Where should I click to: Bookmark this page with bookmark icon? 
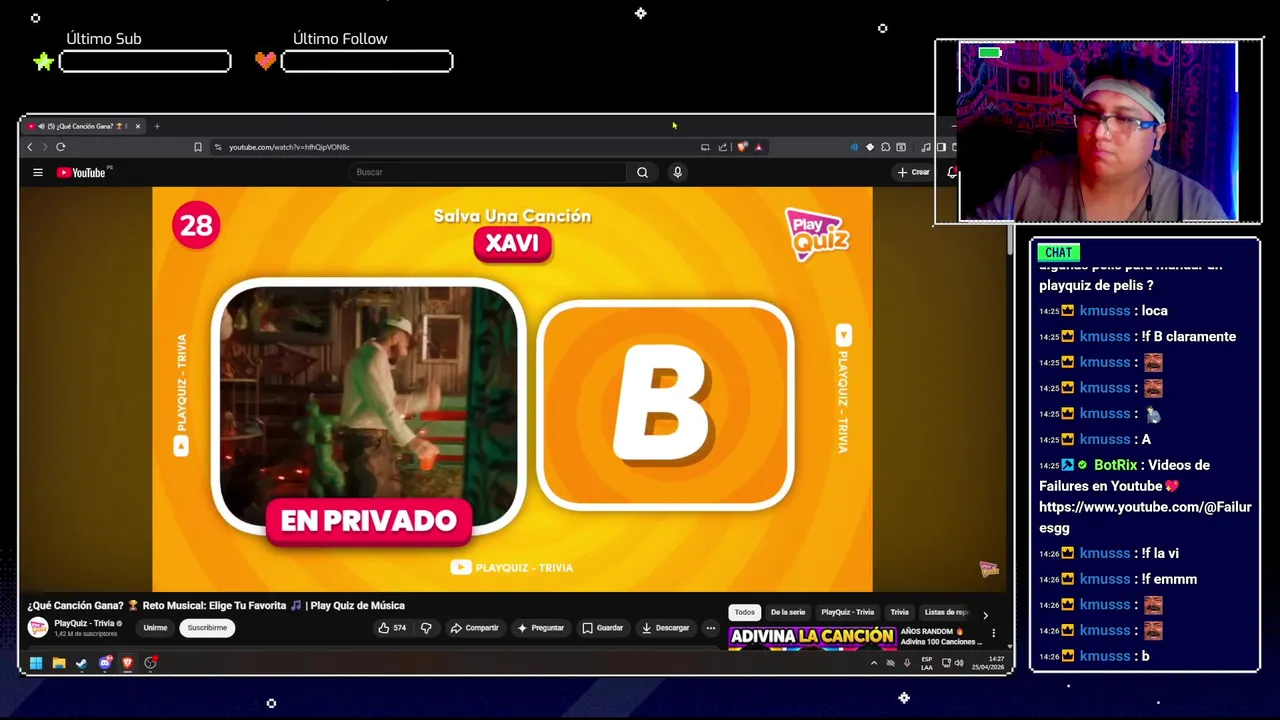(x=197, y=147)
